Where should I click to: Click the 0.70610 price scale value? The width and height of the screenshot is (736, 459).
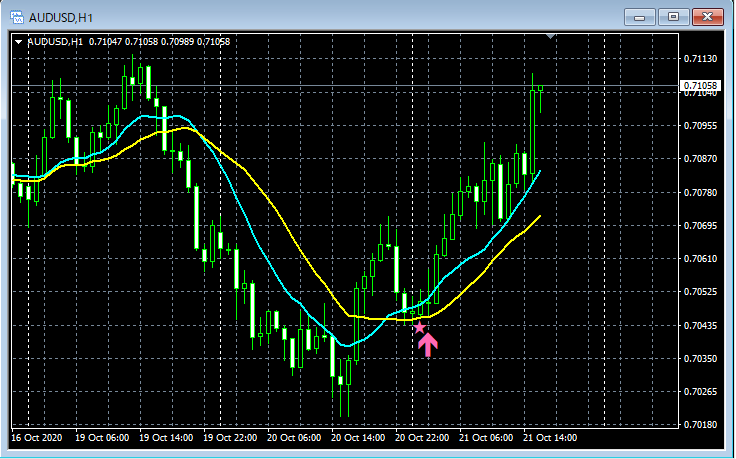[x=700, y=259]
